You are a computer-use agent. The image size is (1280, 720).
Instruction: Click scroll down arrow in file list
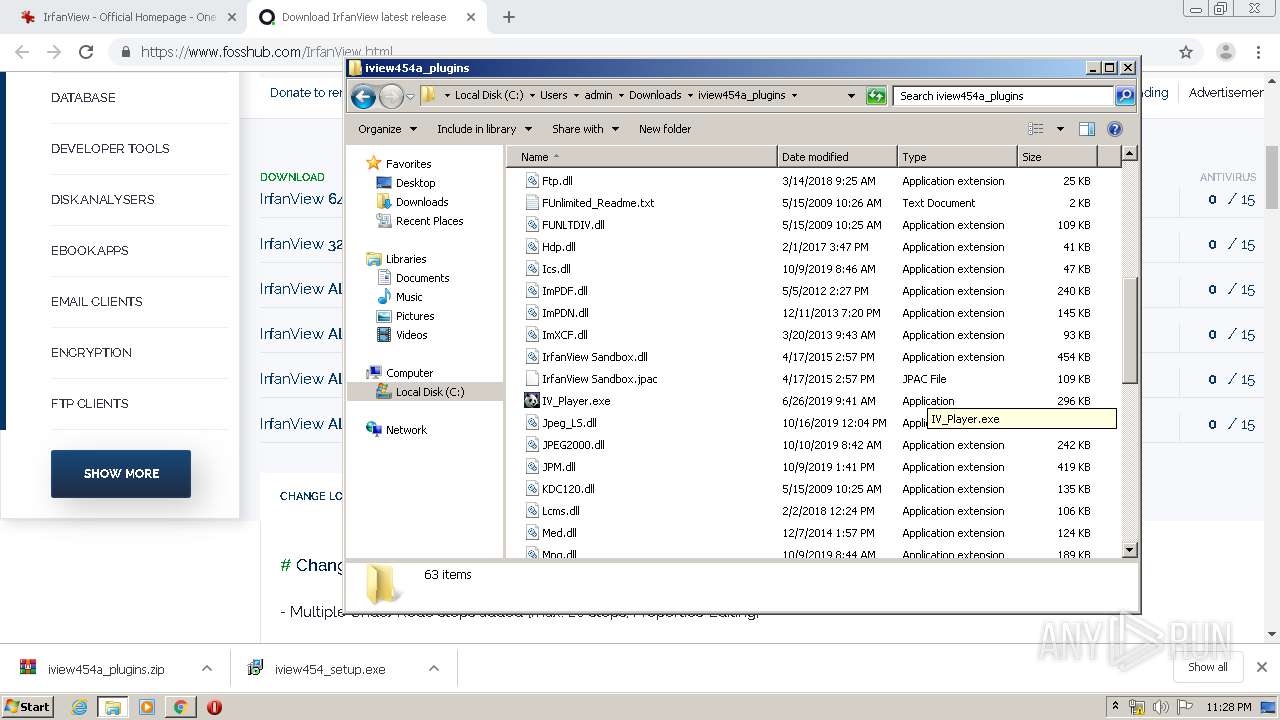1130,549
